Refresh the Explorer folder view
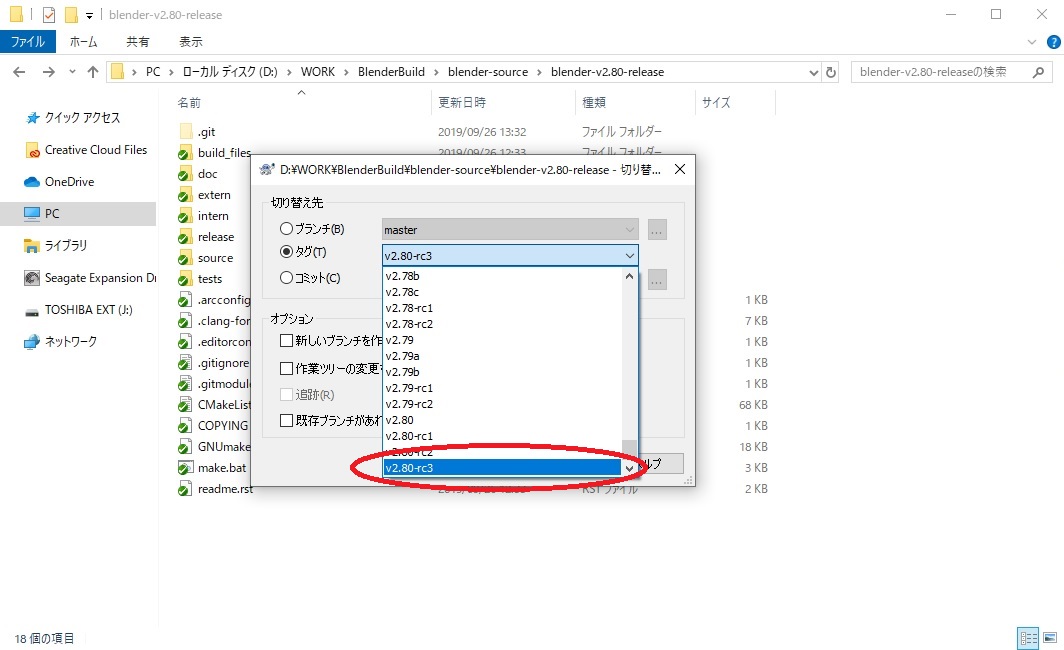Screen dimensions: 1064x650 pos(831,72)
